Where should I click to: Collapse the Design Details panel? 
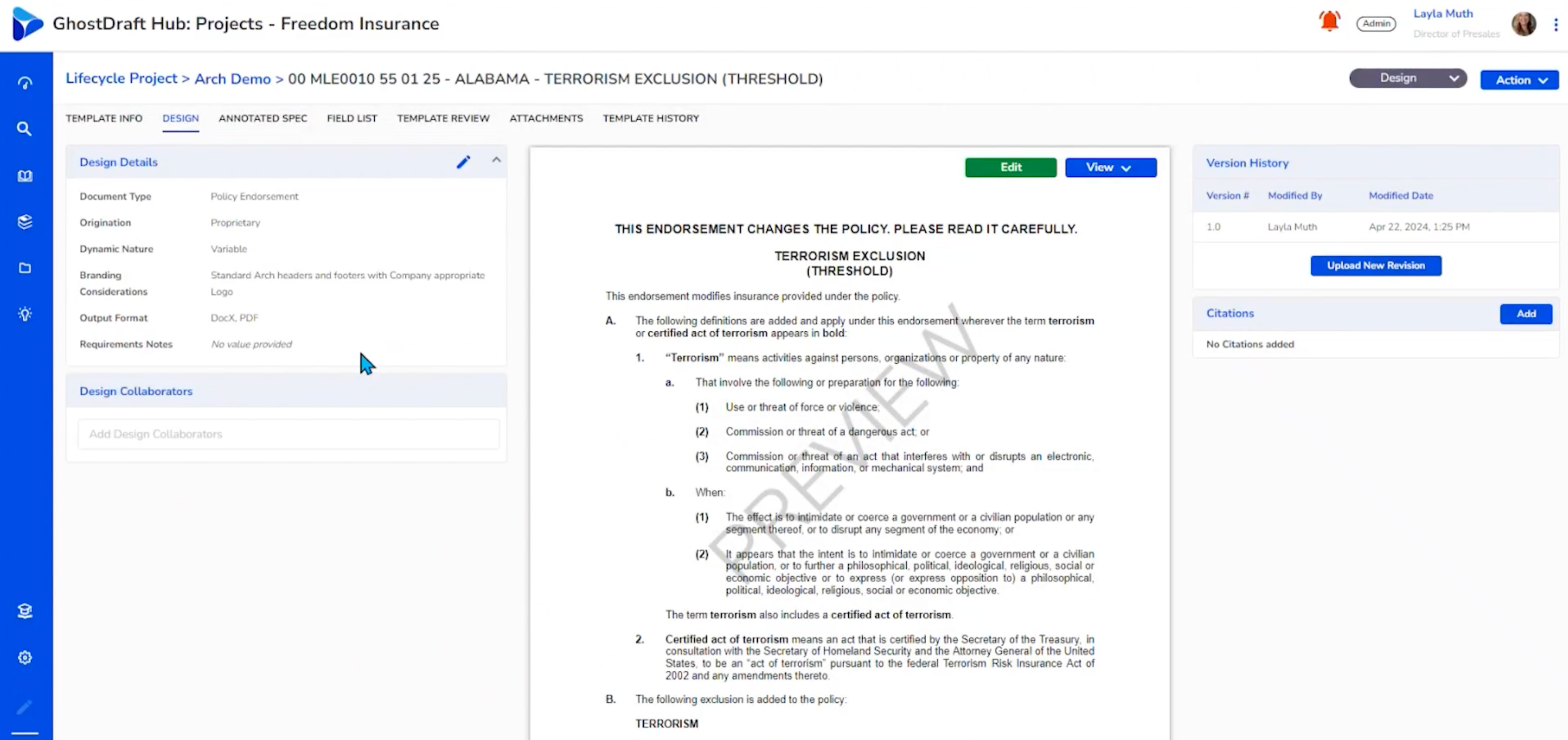click(496, 160)
